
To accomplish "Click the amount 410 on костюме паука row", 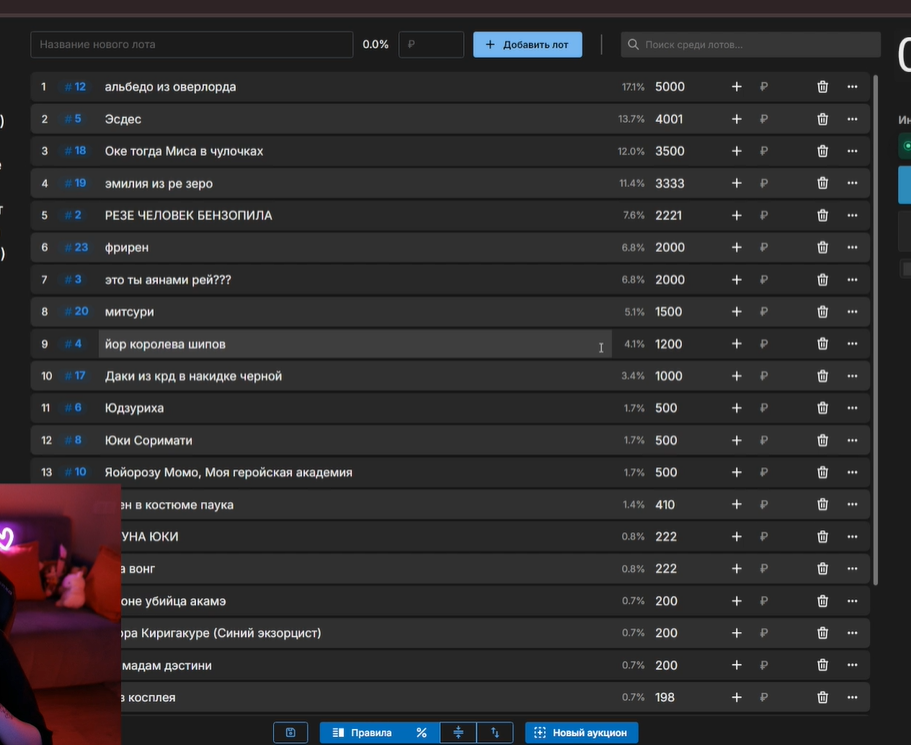I will (665, 504).
